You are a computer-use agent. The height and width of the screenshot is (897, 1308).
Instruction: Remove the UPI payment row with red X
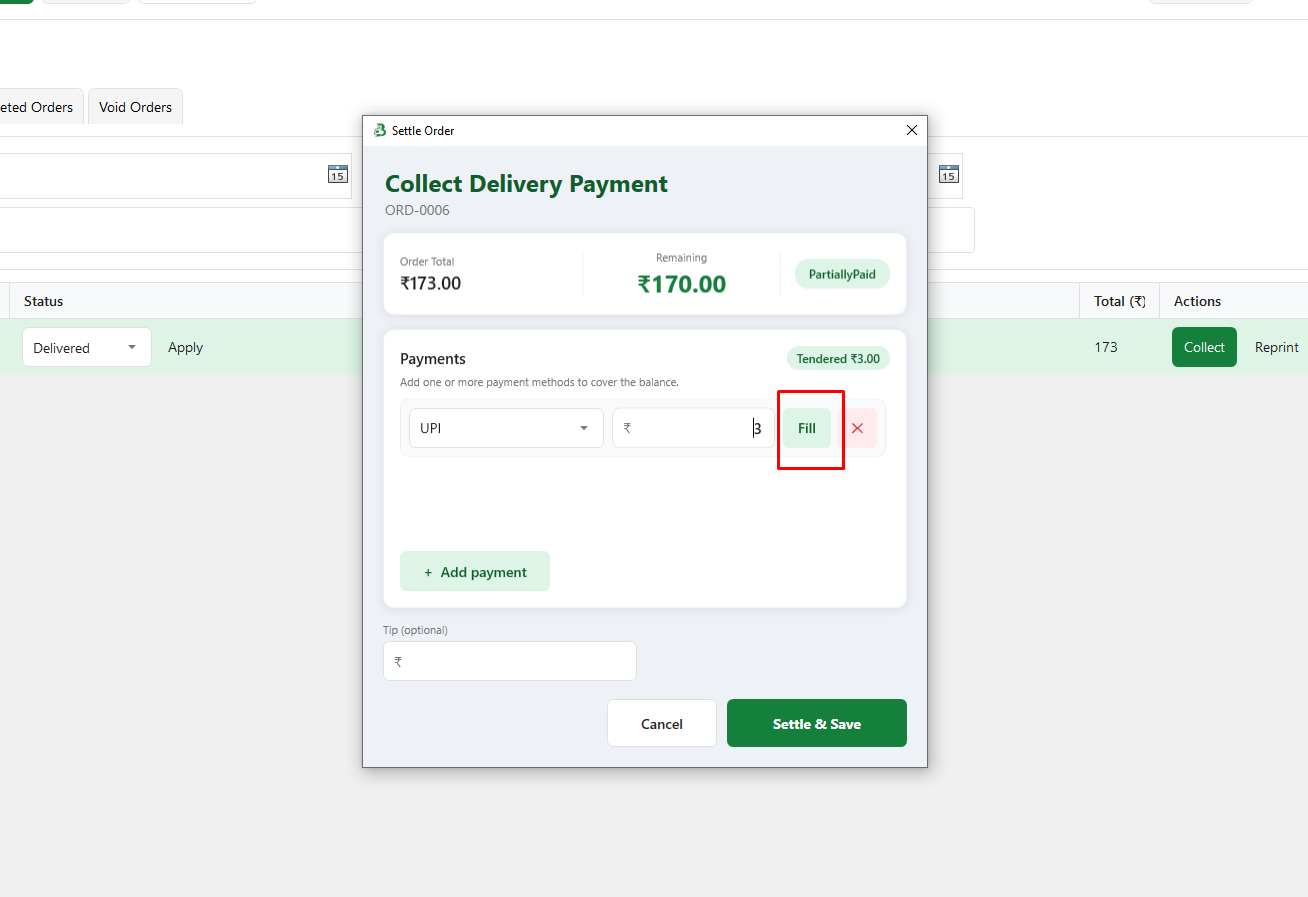coord(857,428)
